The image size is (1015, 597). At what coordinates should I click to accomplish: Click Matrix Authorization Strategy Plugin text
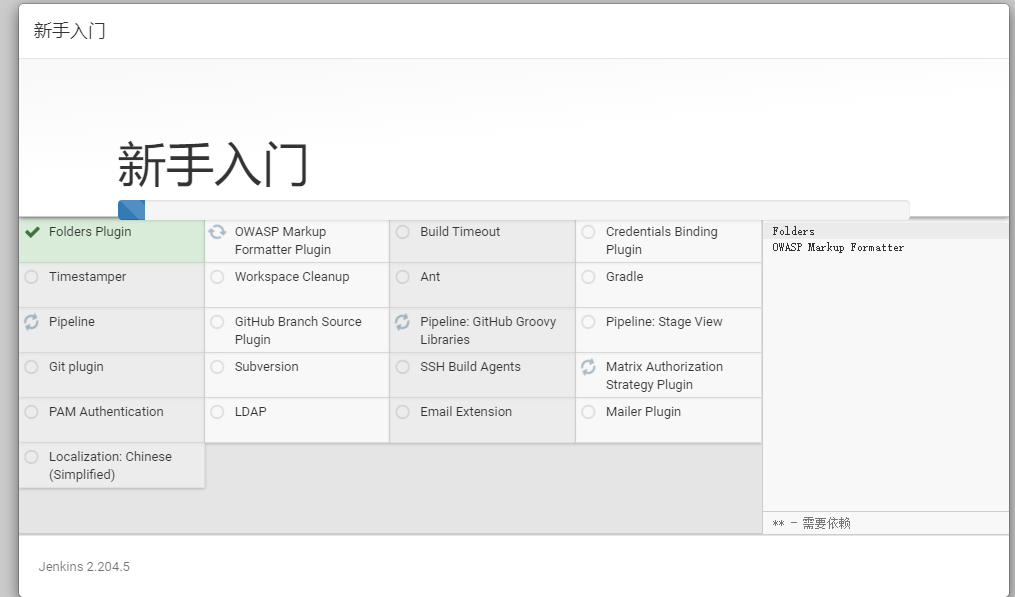point(664,376)
